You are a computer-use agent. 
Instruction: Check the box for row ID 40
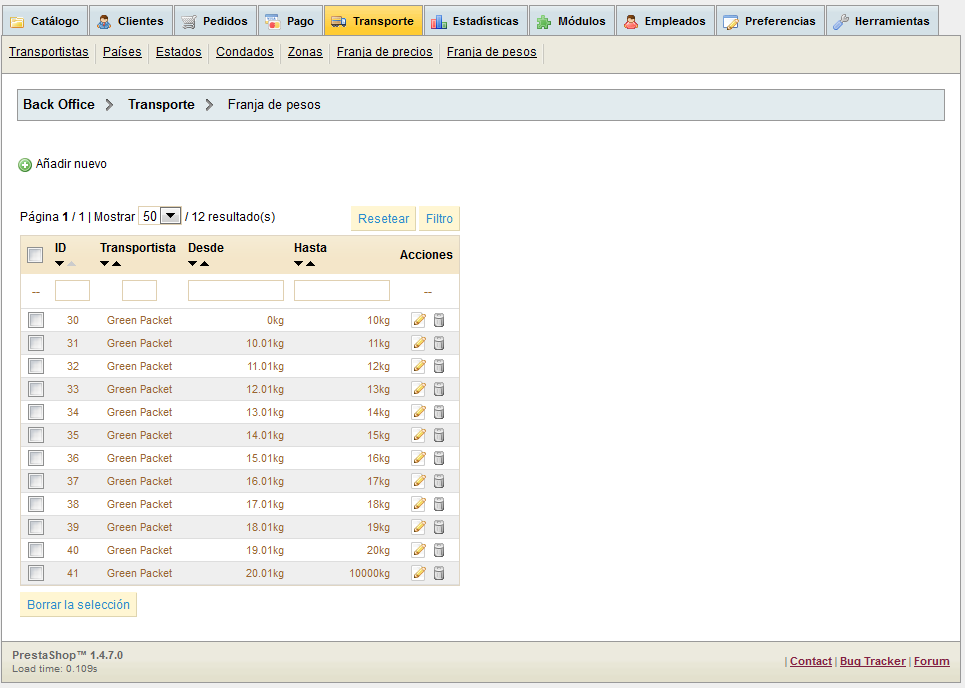click(36, 550)
